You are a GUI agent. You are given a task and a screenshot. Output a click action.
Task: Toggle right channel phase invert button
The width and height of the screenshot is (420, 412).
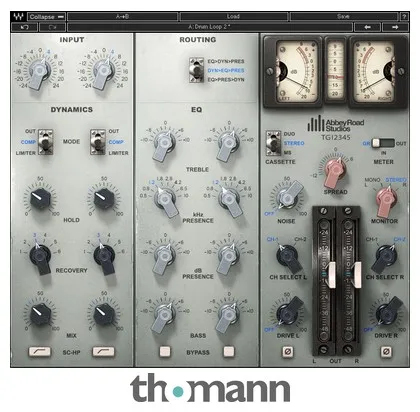click(x=386, y=351)
